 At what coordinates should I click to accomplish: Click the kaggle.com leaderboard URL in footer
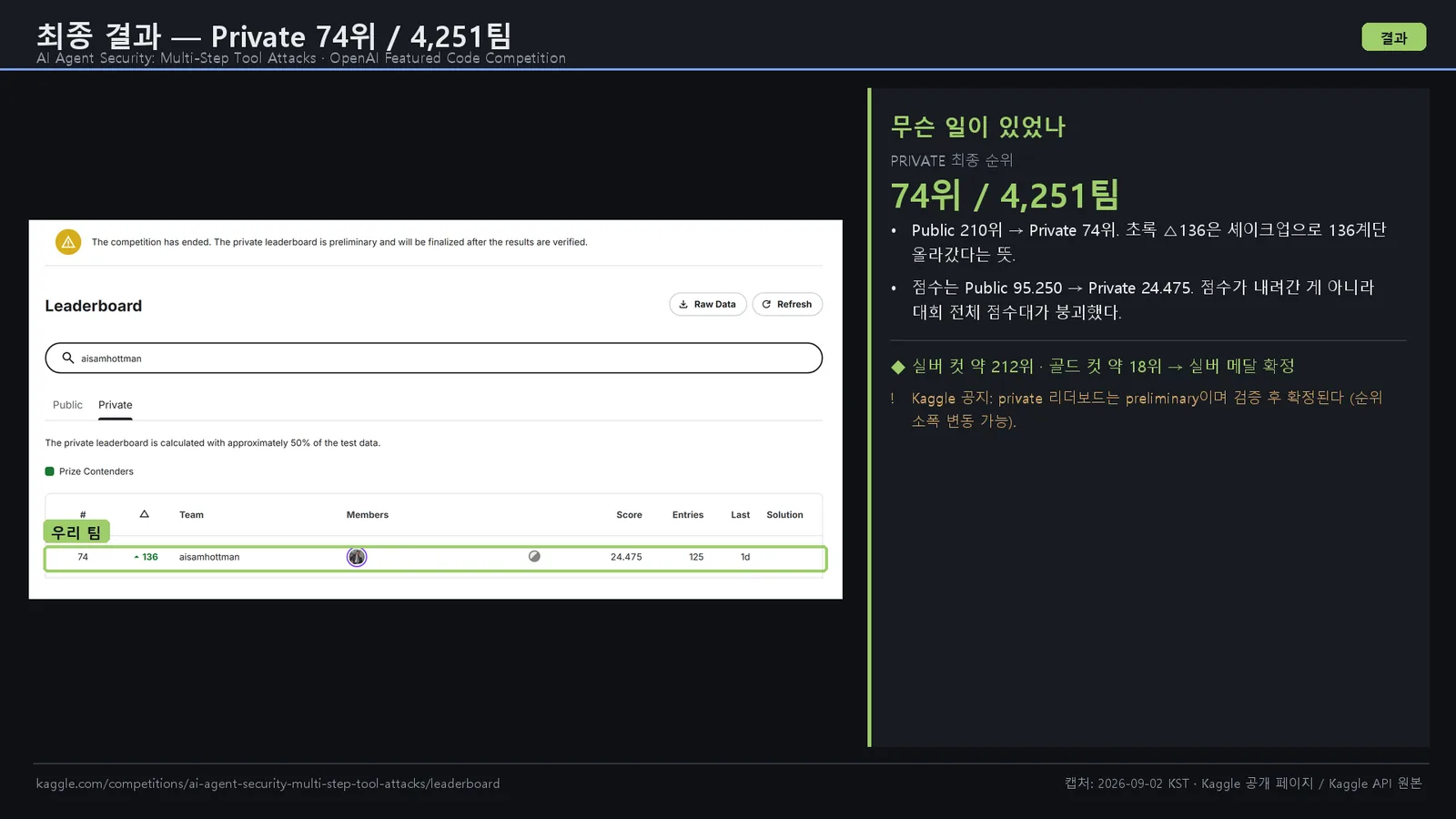[268, 784]
